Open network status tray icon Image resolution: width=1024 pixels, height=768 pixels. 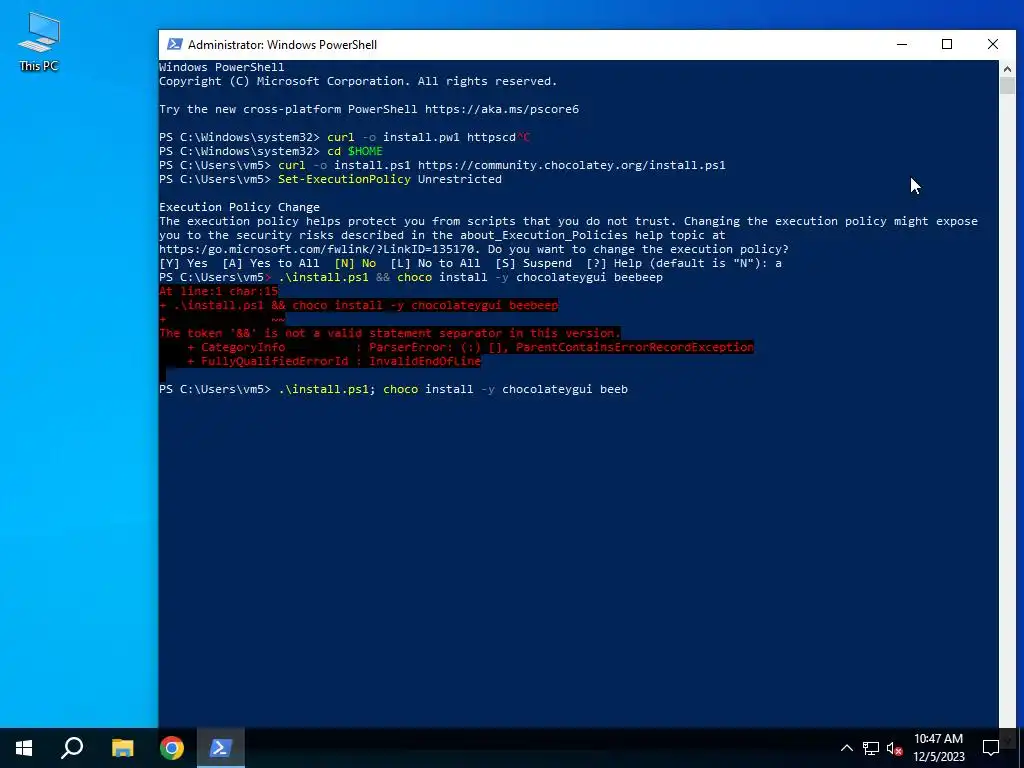tap(871, 748)
